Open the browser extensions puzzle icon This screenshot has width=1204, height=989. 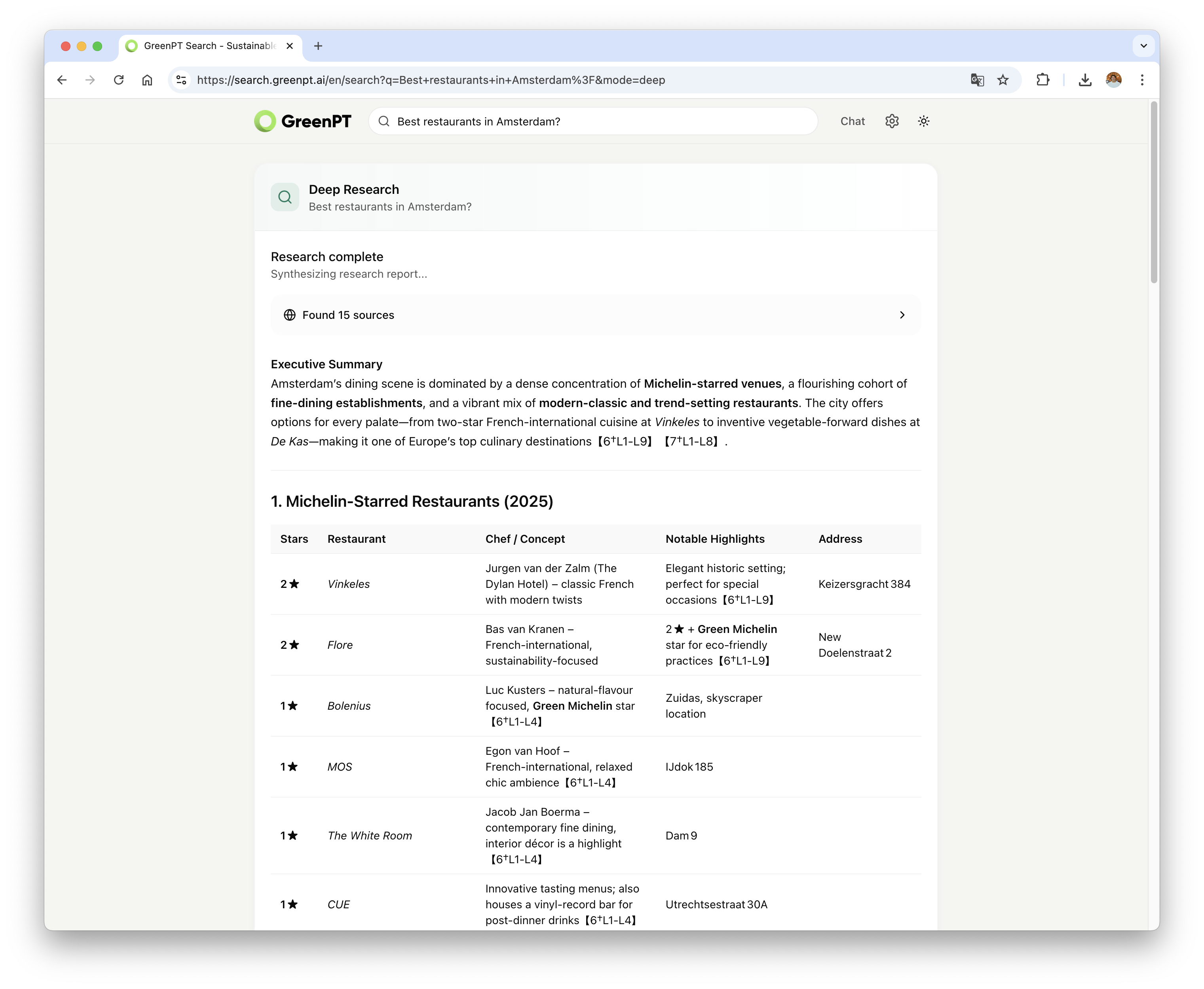pyautogui.click(x=1043, y=80)
